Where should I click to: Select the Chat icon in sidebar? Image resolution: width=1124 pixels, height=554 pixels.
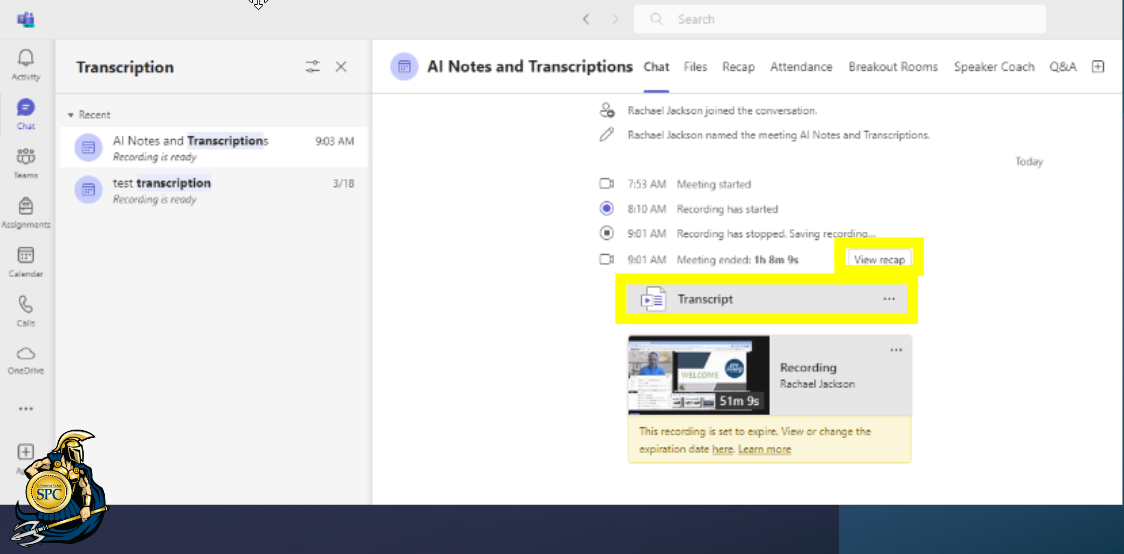(x=26, y=114)
